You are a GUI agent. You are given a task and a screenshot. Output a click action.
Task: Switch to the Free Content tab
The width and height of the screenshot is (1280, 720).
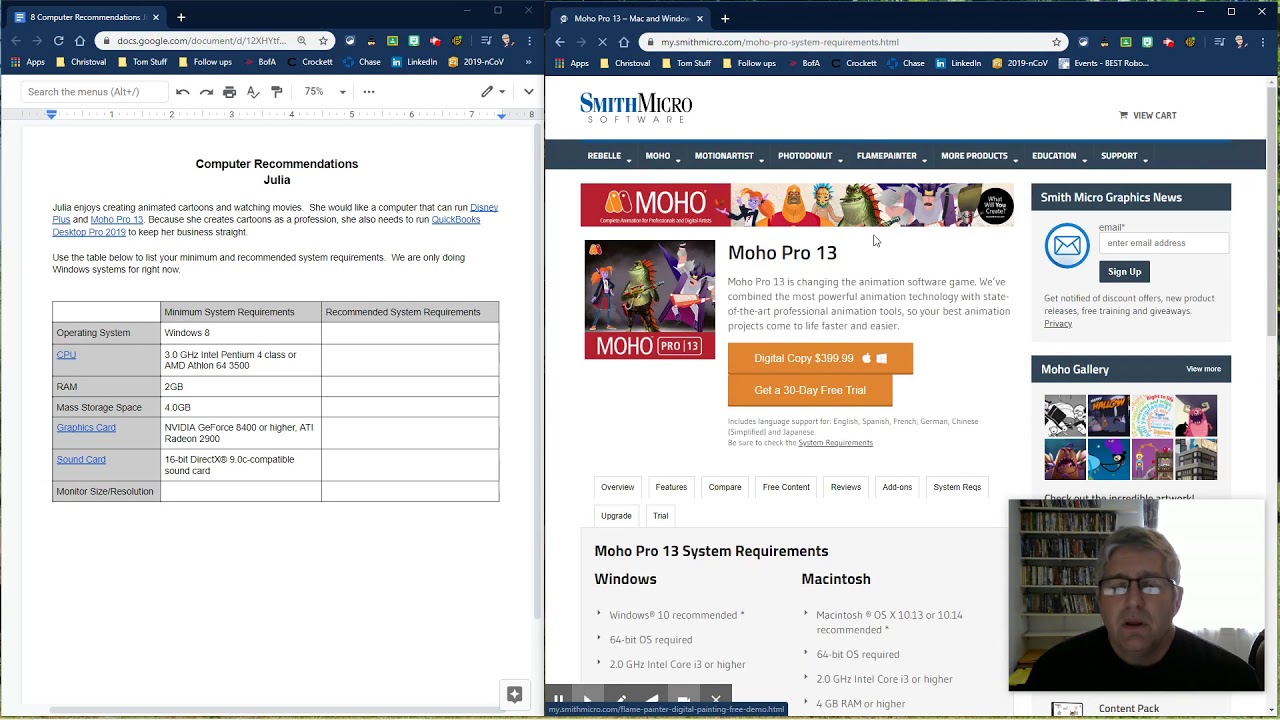click(x=786, y=487)
